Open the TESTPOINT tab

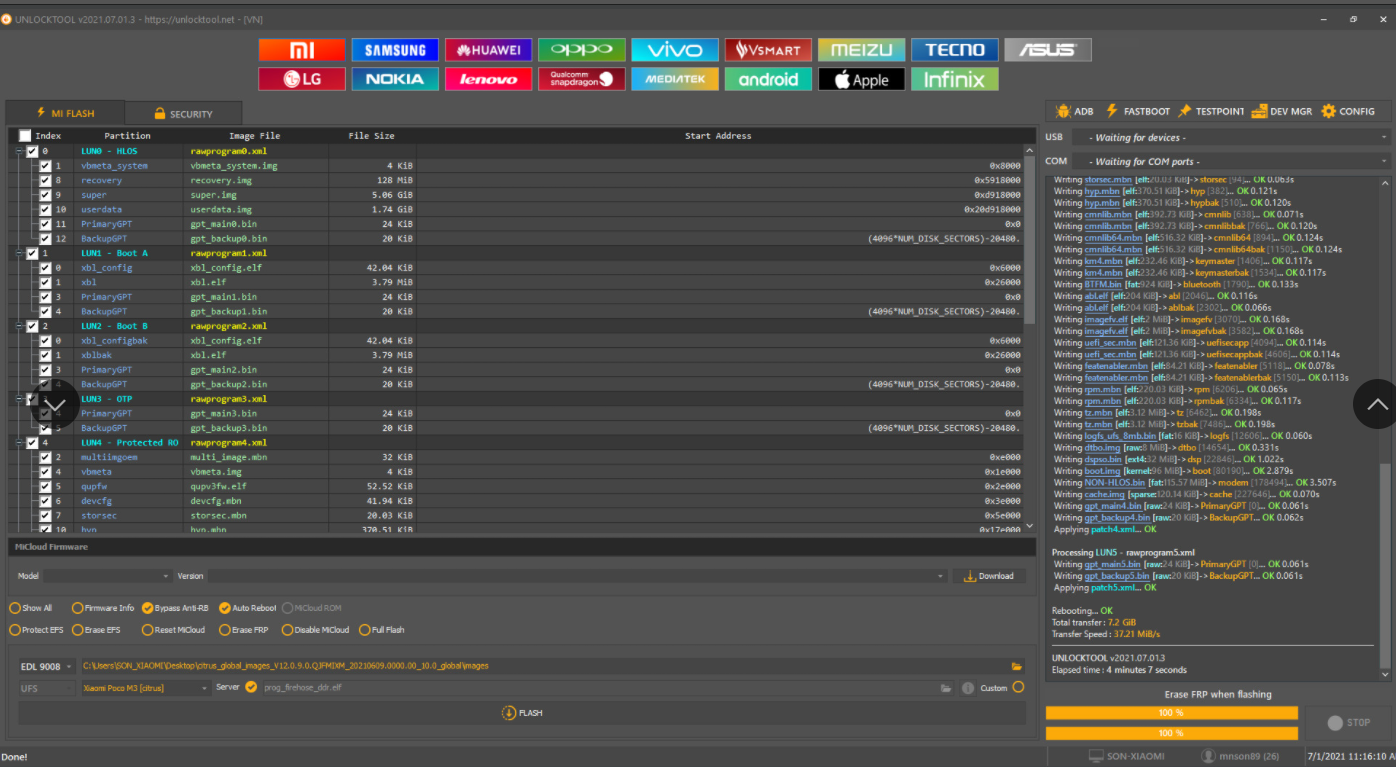(x=1211, y=112)
